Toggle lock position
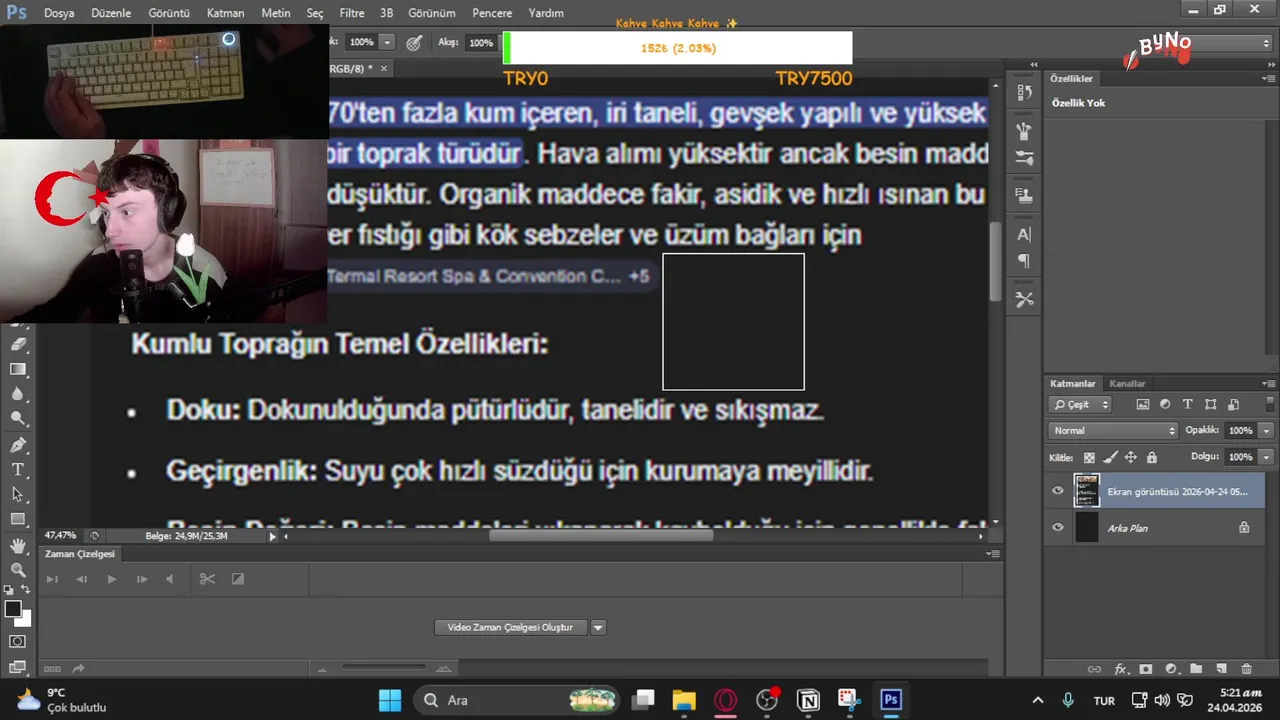This screenshot has width=1280, height=720. [1131, 457]
